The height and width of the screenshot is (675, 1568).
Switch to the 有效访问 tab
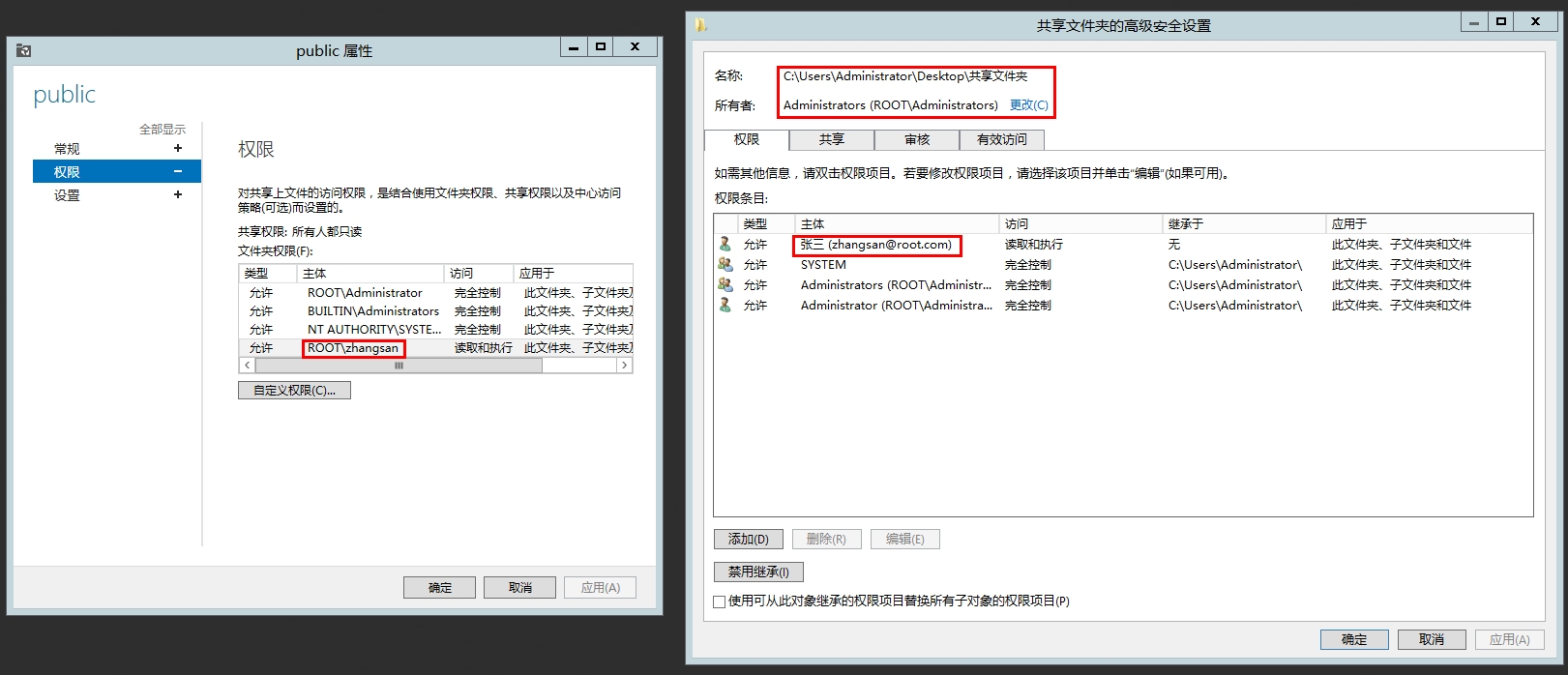(1001, 140)
